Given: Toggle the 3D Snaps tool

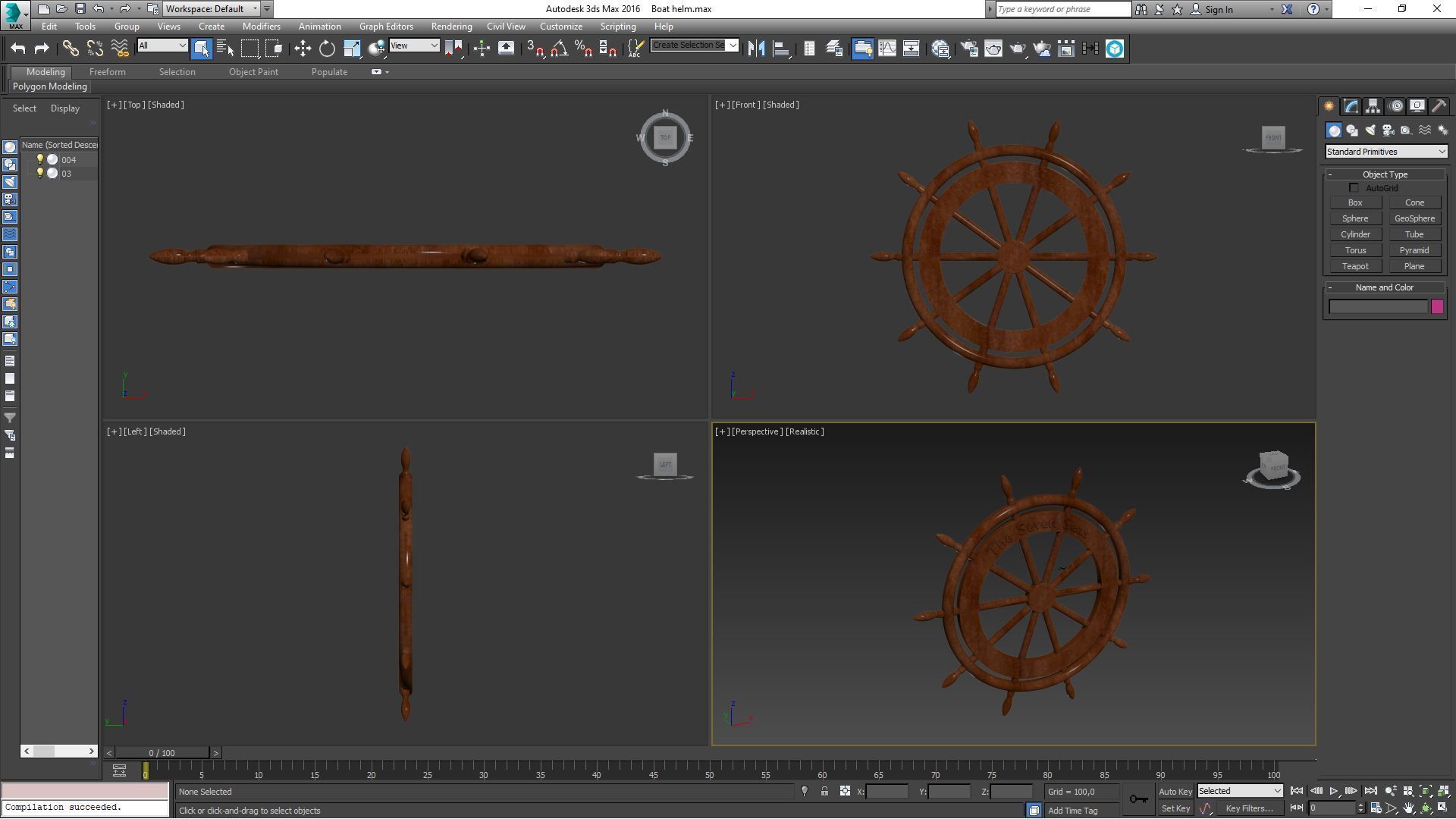Looking at the screenshot, I should [x=535, y=49].
